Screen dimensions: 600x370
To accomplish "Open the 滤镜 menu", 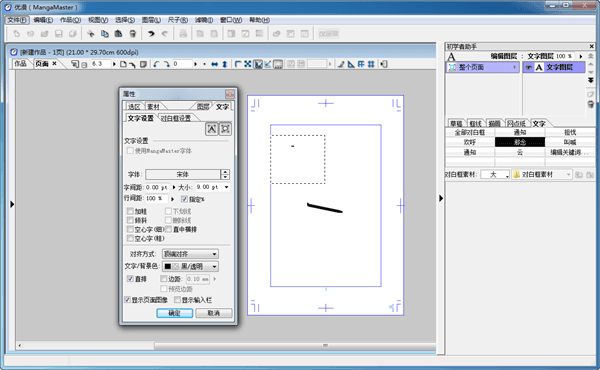I will click(x=204, y=20).
